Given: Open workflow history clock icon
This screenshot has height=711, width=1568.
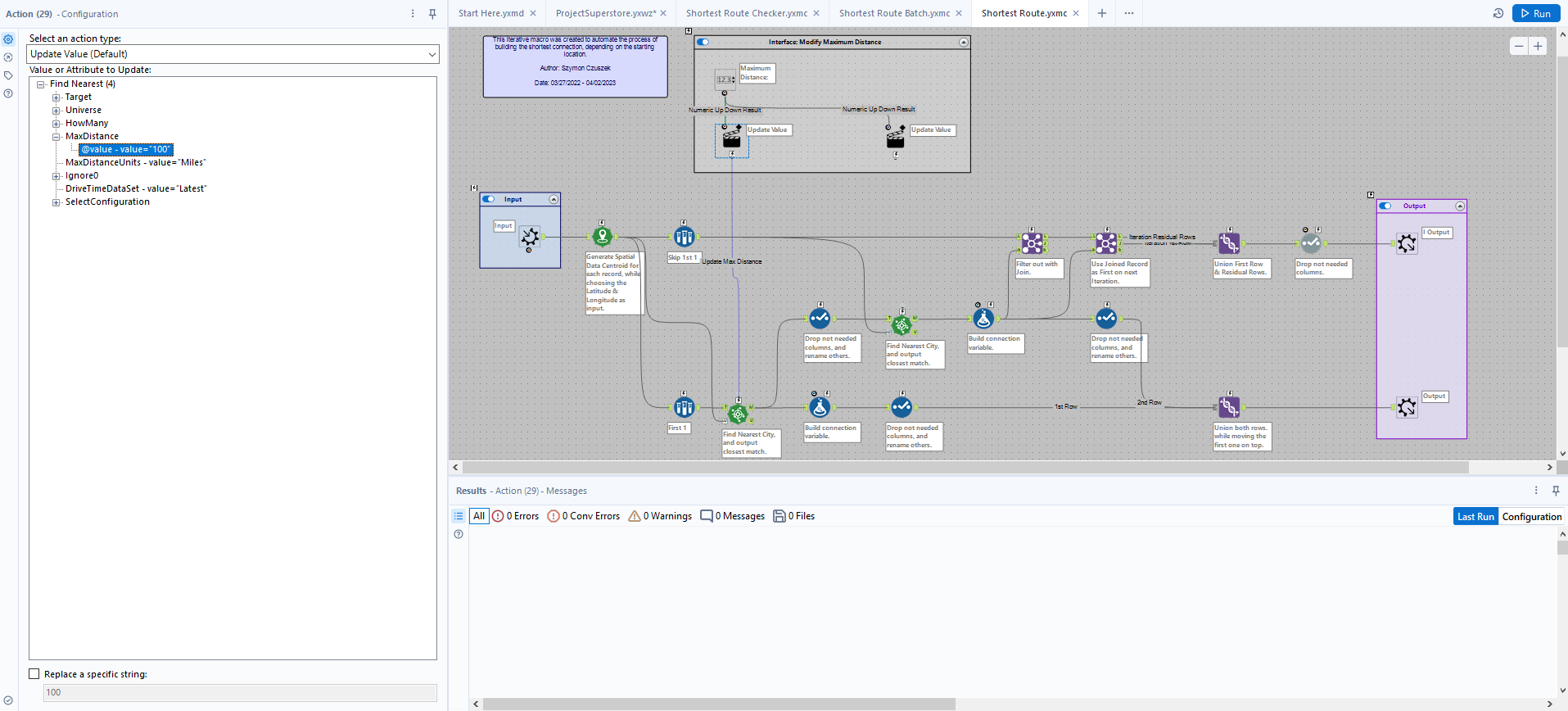Looking at the screenshot, I should click(x=1498, y=13).
